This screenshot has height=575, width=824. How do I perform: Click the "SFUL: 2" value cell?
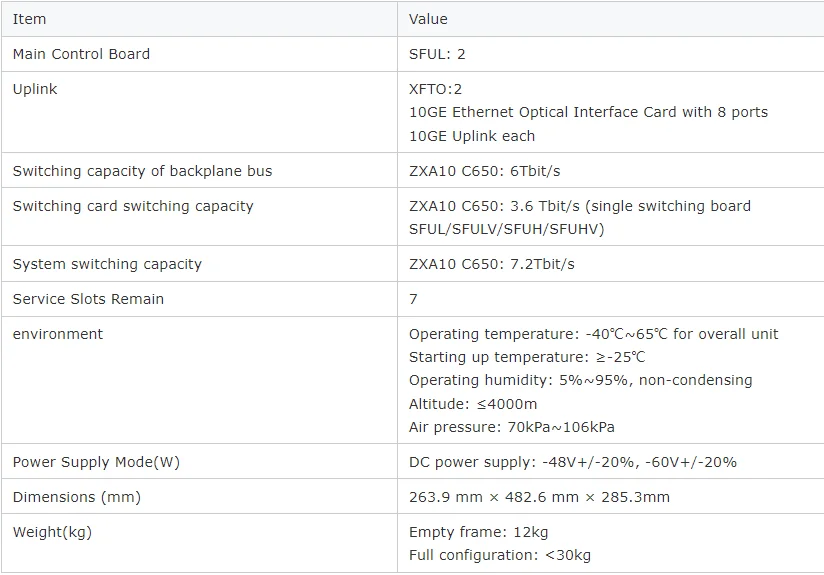tap(437, 54)
